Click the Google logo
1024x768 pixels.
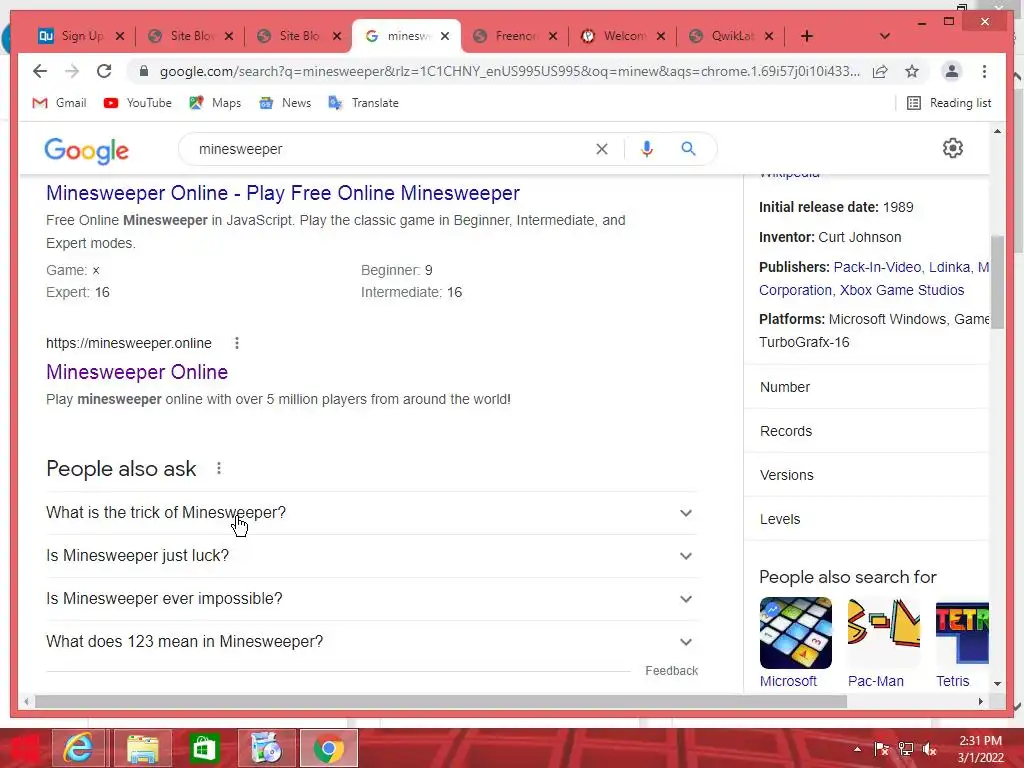pos(86,150)
